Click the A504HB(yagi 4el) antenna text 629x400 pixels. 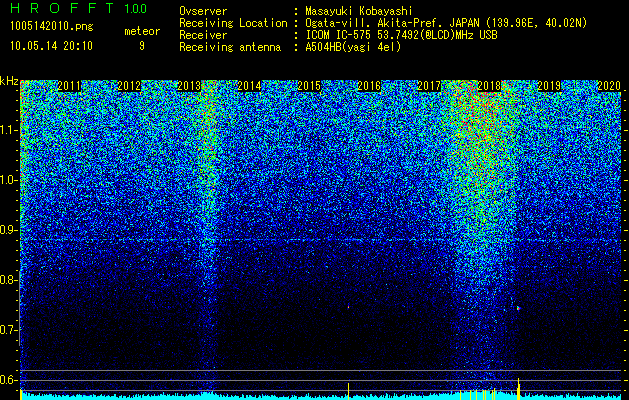[353, 47]
